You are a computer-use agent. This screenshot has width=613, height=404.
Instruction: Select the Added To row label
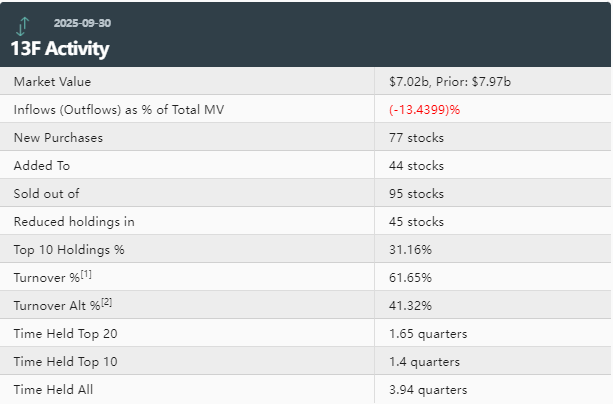click(x=41, y=165)
